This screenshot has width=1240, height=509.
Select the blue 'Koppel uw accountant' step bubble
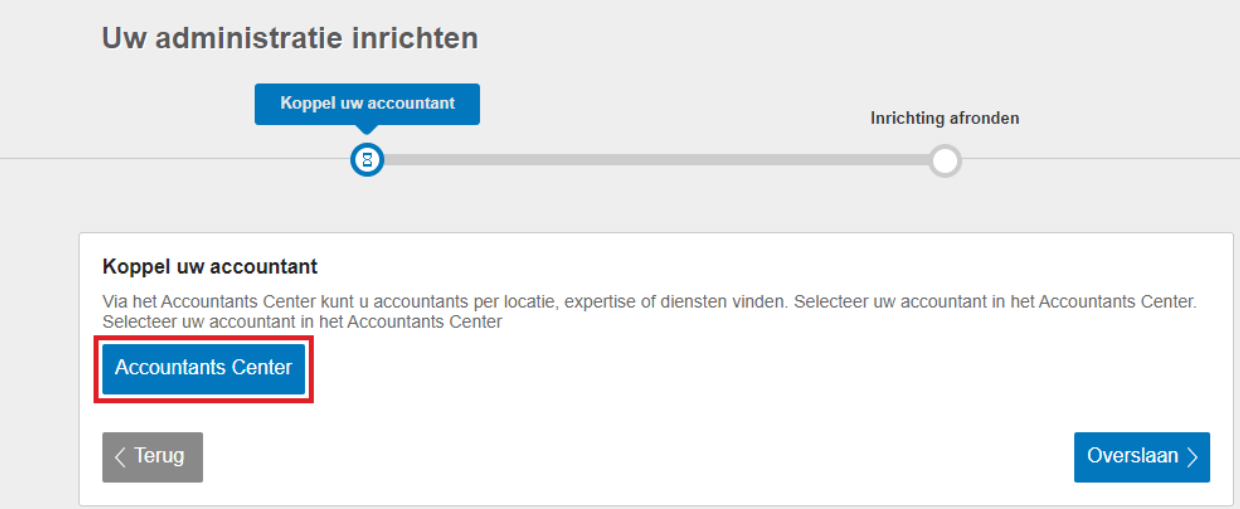click(367, 104)
